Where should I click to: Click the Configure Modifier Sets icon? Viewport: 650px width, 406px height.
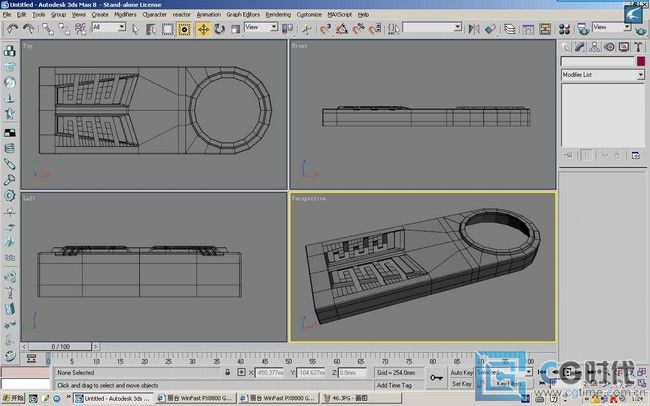pos(636,156)
